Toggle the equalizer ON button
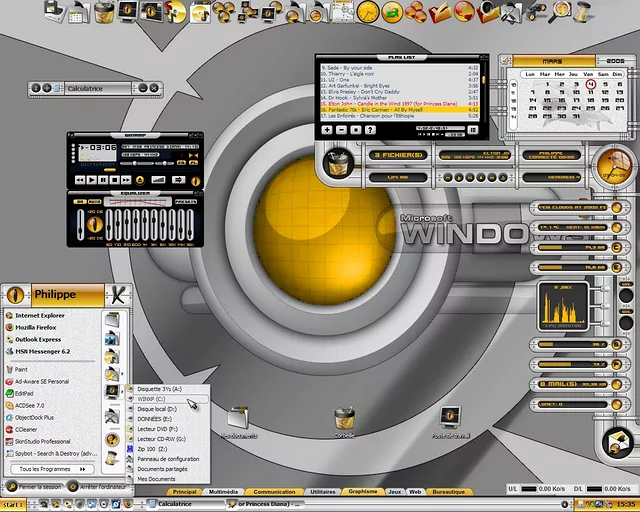Screen dimensions: 640x512 tap(79, 201)
